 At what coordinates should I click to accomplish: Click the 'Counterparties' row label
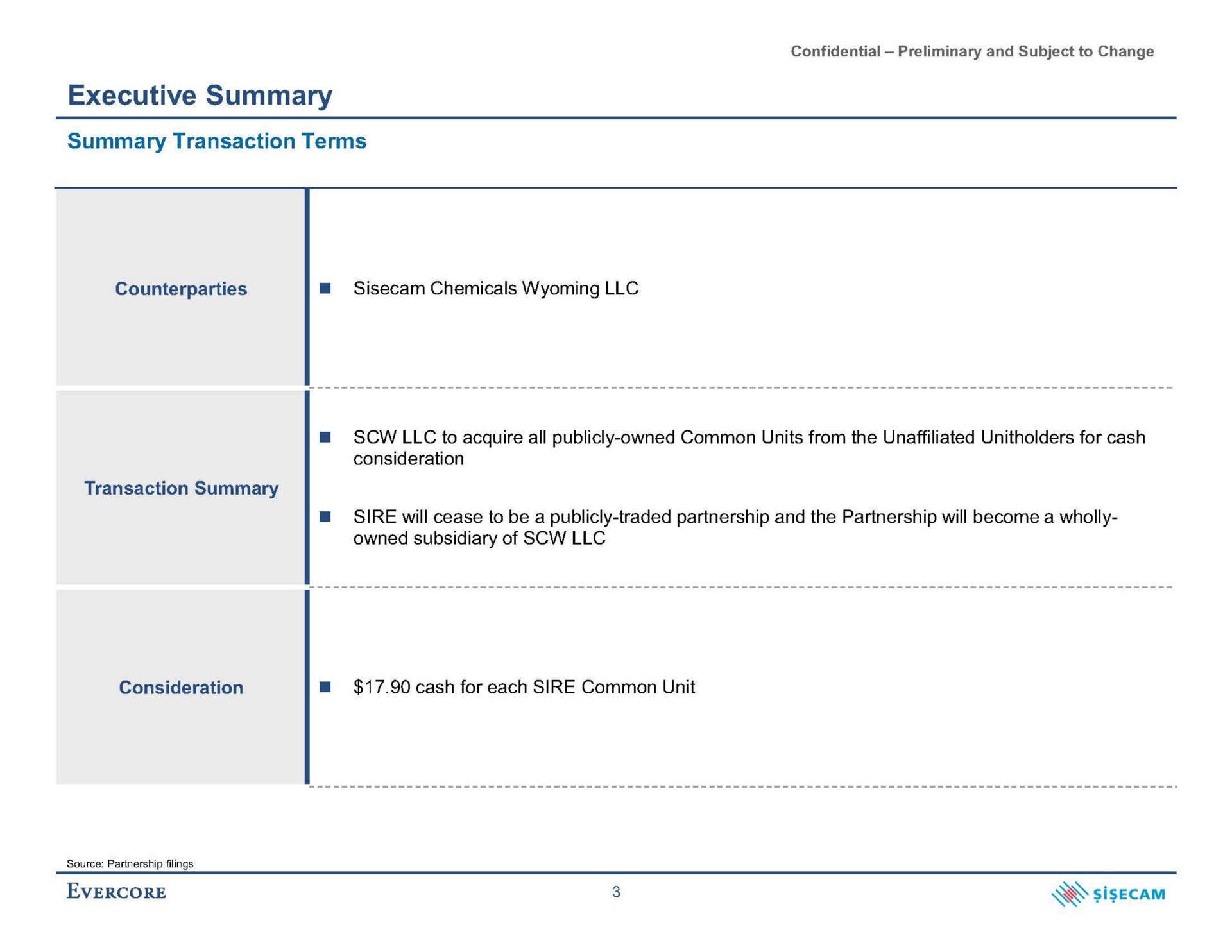(x=181, y=289)
